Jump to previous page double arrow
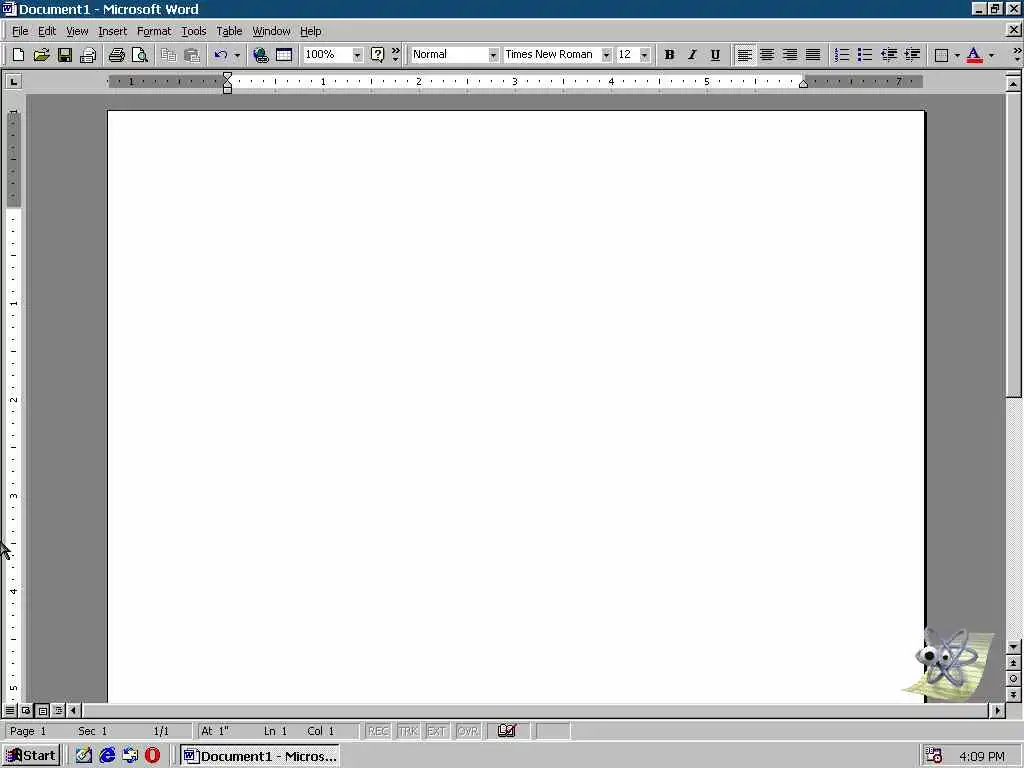Viewport: 1024px width, 768px height. tap(1013, 663)
